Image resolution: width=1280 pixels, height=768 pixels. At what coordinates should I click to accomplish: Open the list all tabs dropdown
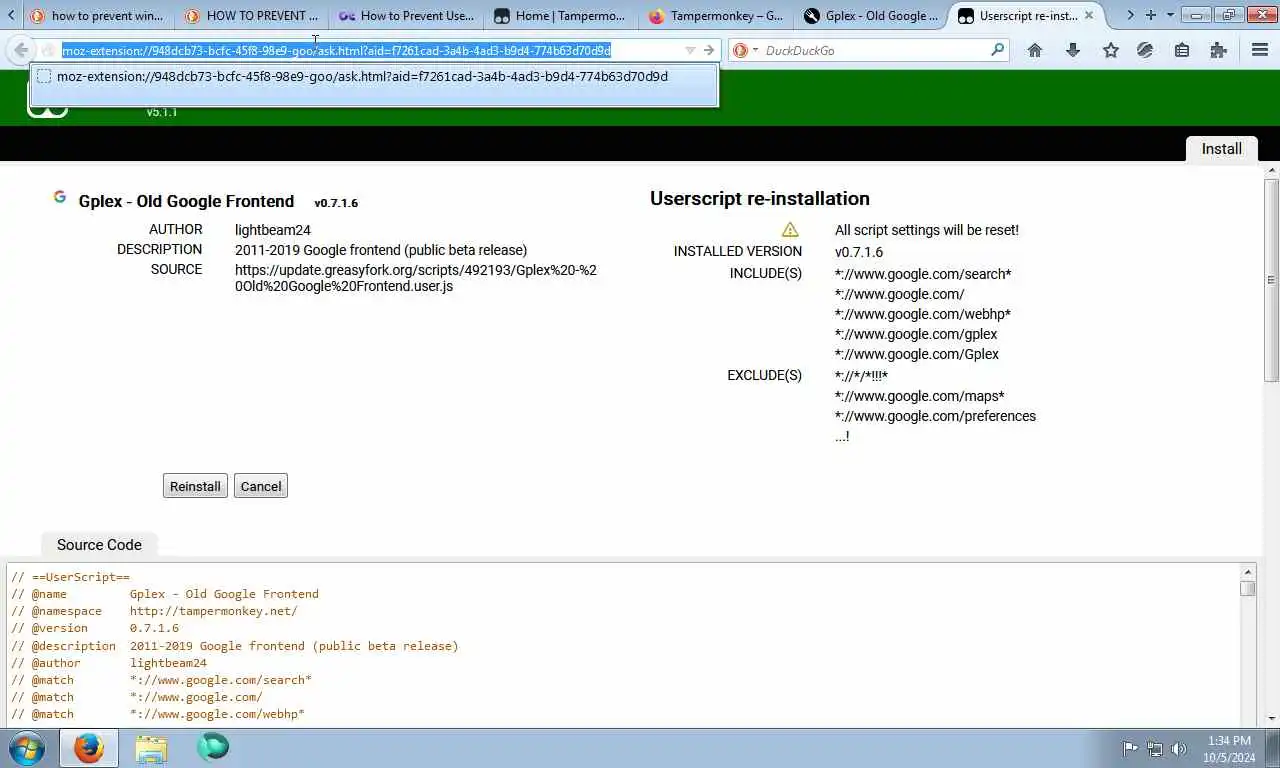(1170, 15)
